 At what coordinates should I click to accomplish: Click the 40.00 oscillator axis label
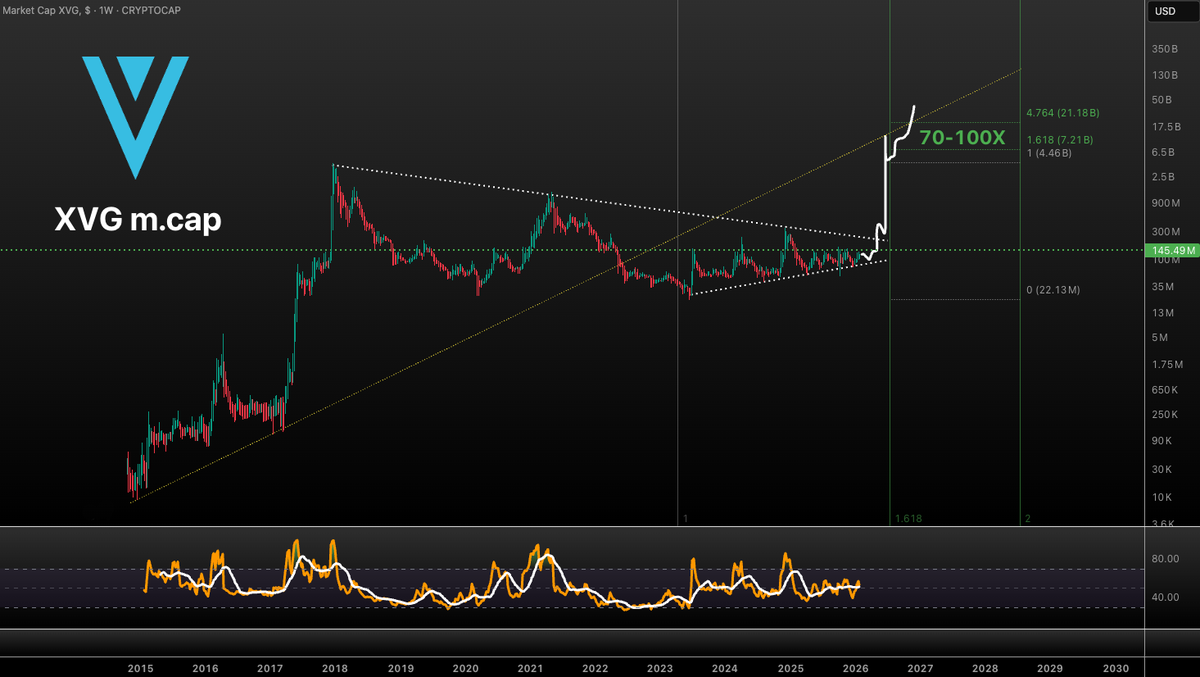tap(1165, 598)
